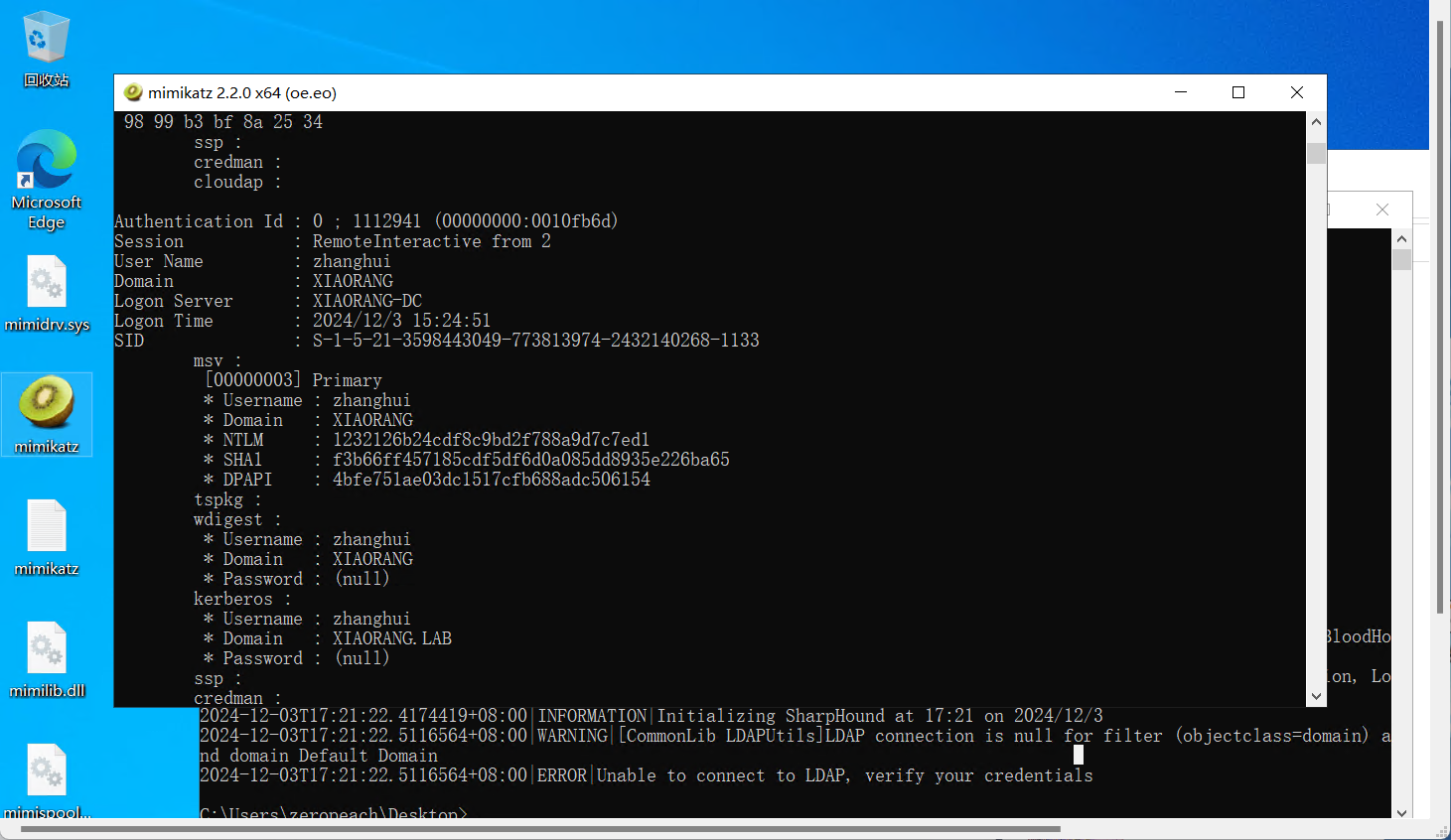Click the mimikatz vertical scrollbar thumb
This screenshot has width=1451, height=840.
click(x=1316, y=154)
